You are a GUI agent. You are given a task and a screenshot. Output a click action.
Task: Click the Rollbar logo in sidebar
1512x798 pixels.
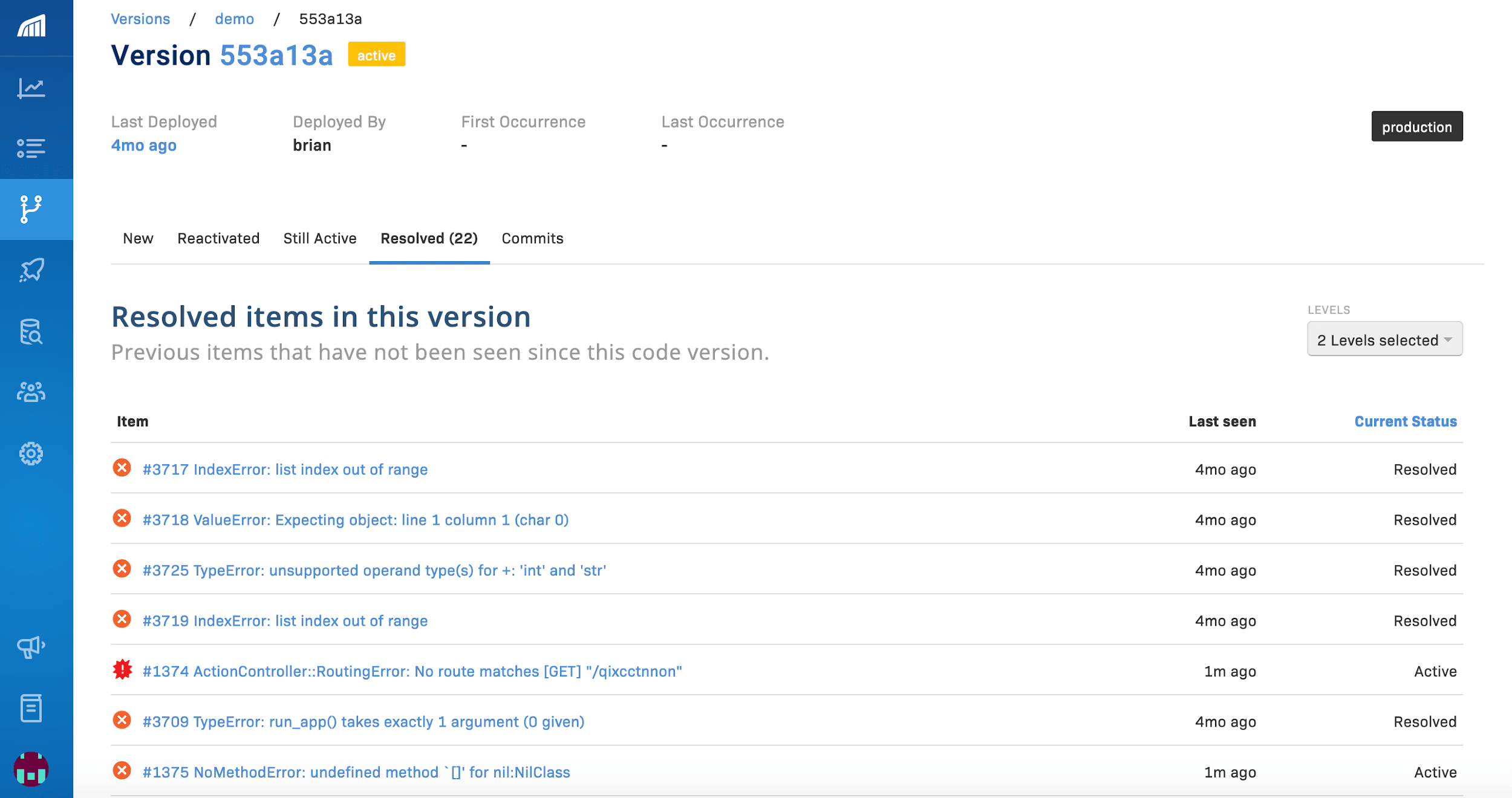31,27
